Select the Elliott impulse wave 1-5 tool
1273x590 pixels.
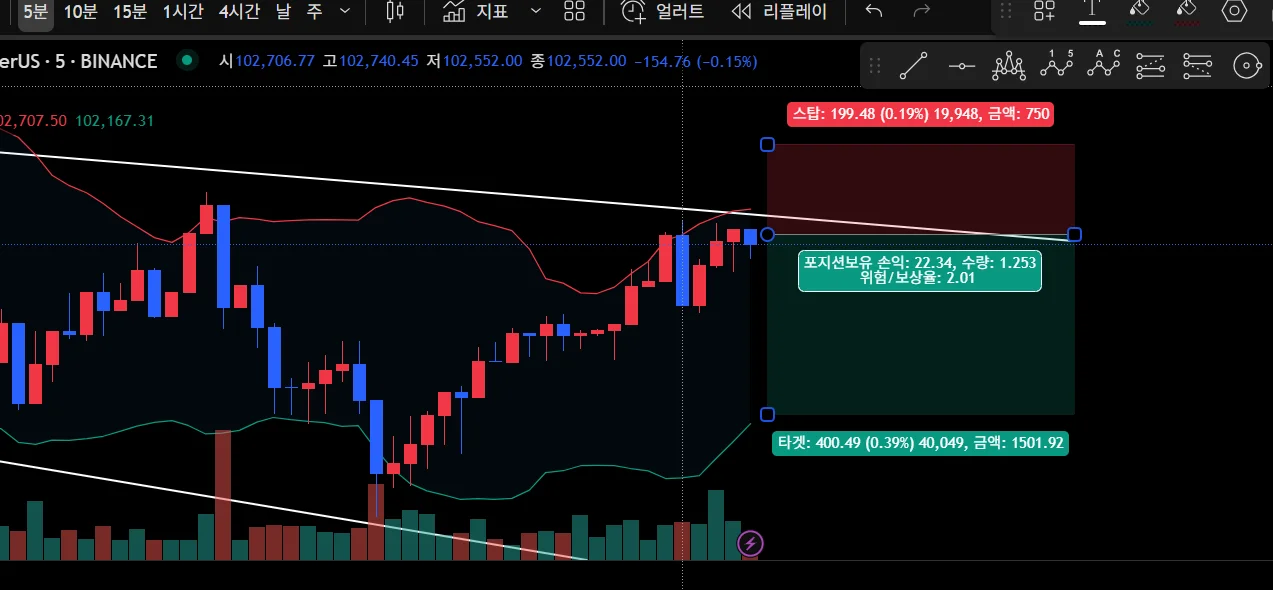(x=1056, y=66)
